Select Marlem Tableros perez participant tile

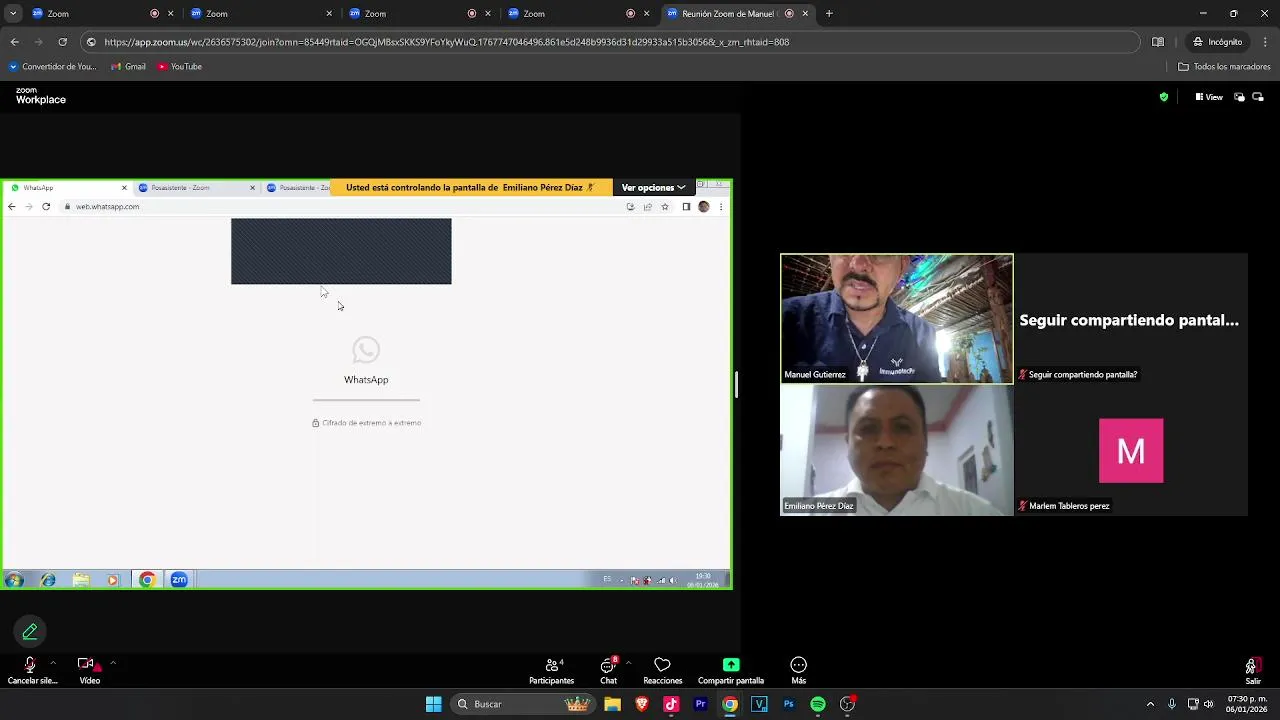point(1131,450)
